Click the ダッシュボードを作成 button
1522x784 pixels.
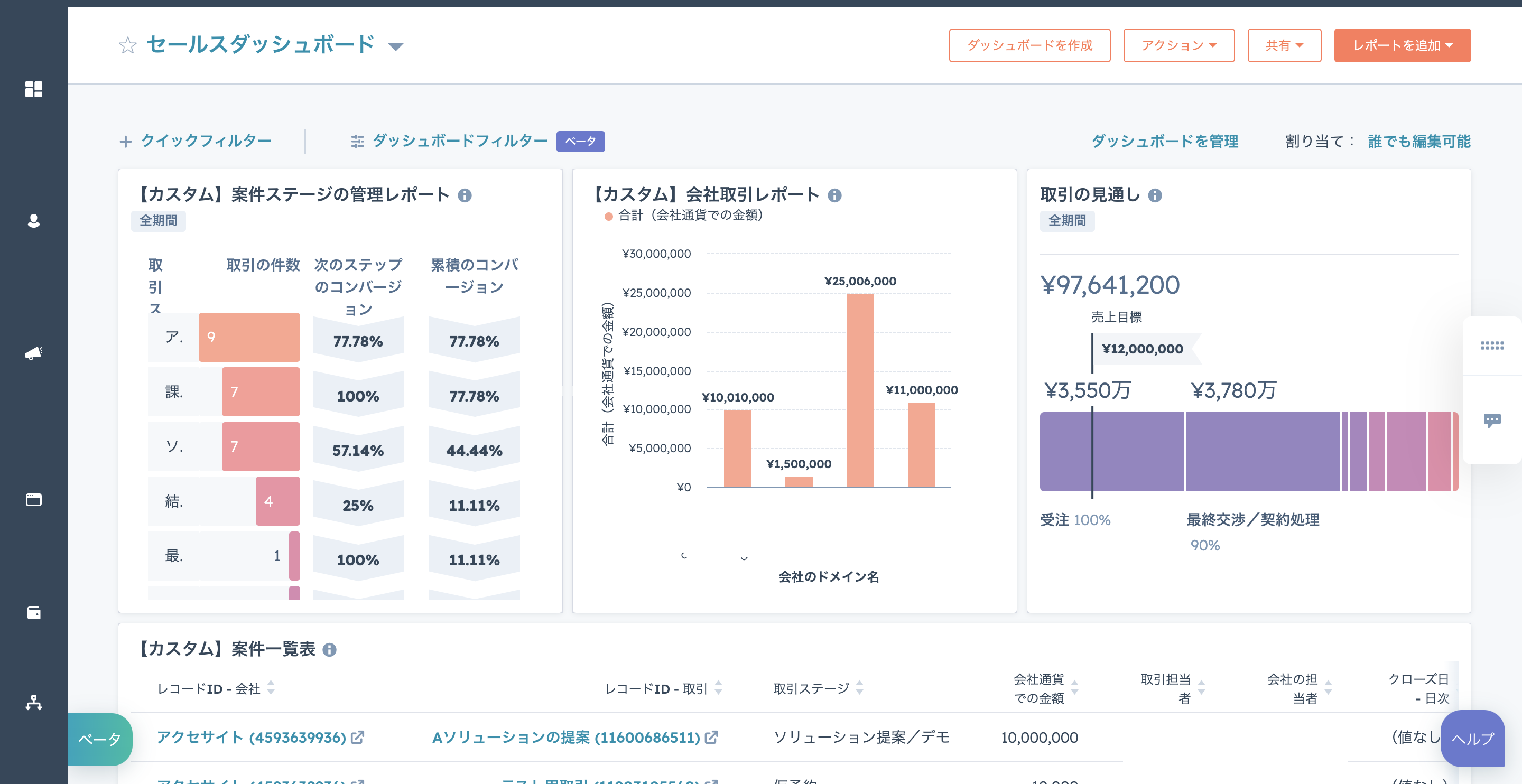point(1029,45)
